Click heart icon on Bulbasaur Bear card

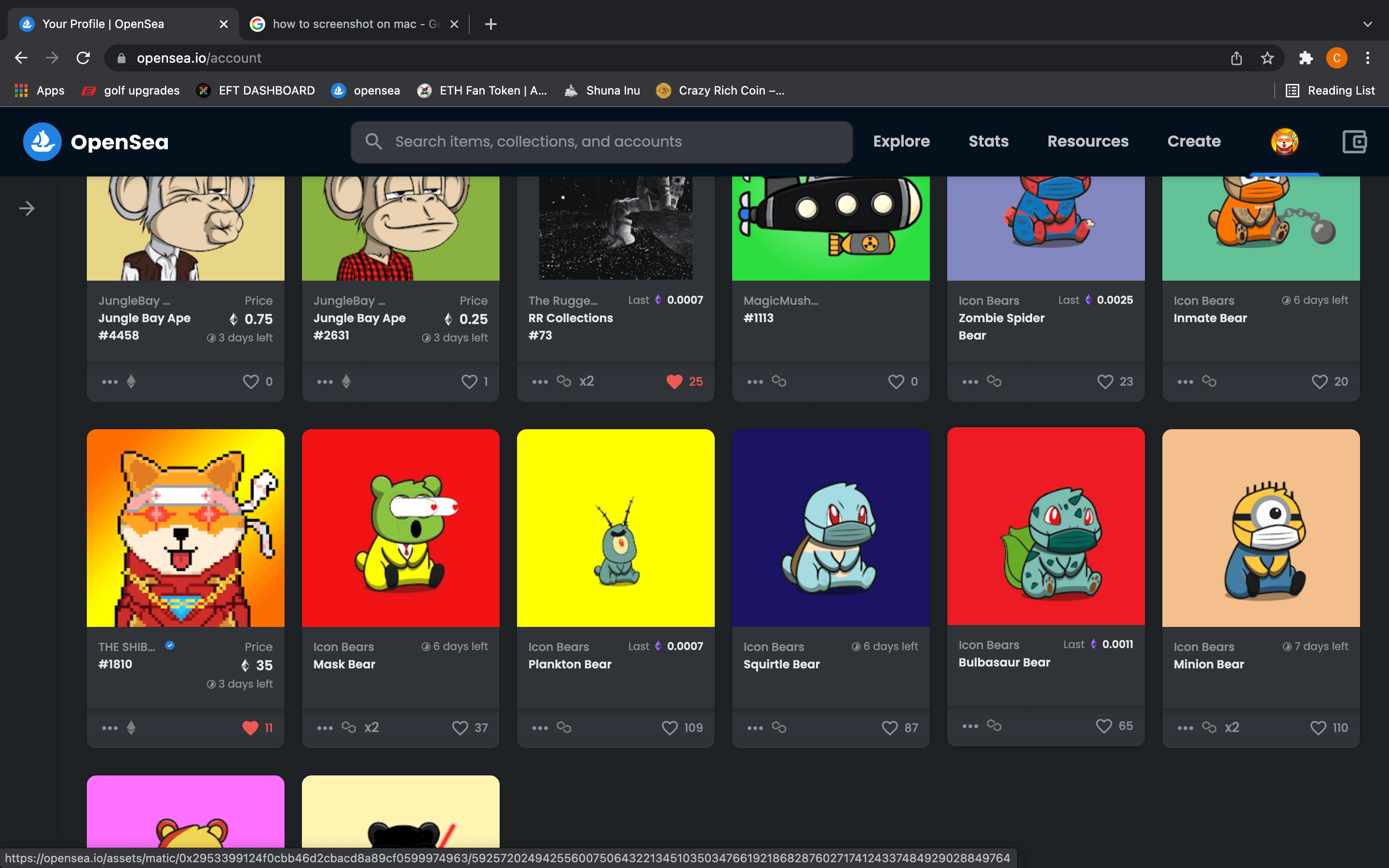click(x=1104, y=726)
